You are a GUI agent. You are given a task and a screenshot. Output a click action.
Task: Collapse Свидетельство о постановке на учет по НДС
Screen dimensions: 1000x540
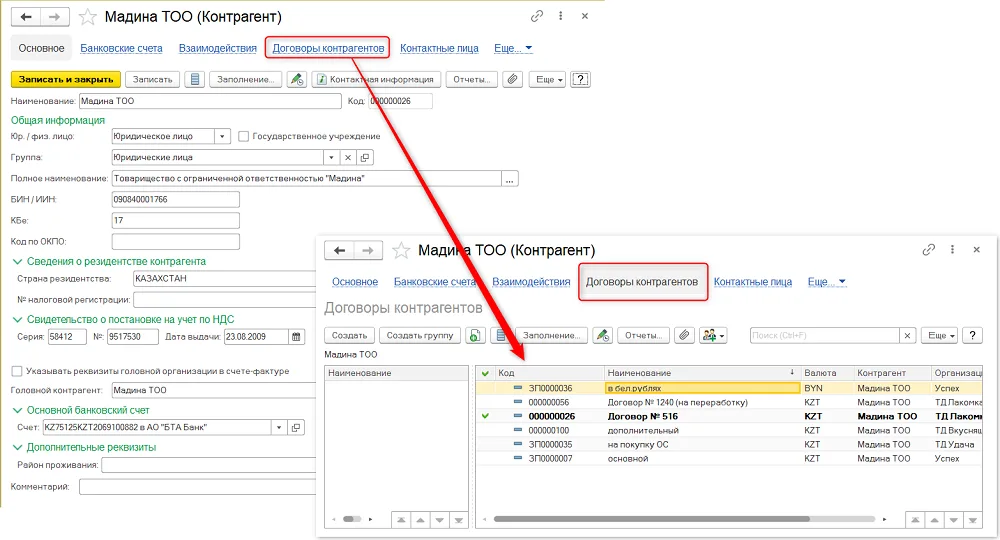(17, 319)
